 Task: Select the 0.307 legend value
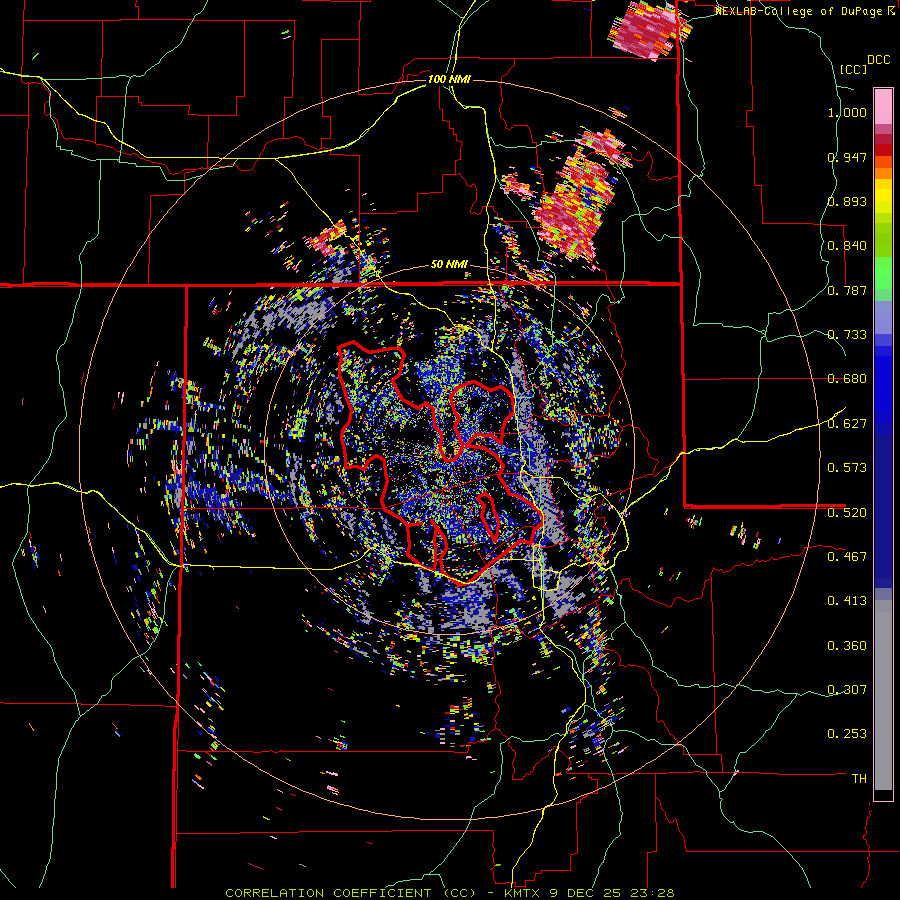click(847, 689)
